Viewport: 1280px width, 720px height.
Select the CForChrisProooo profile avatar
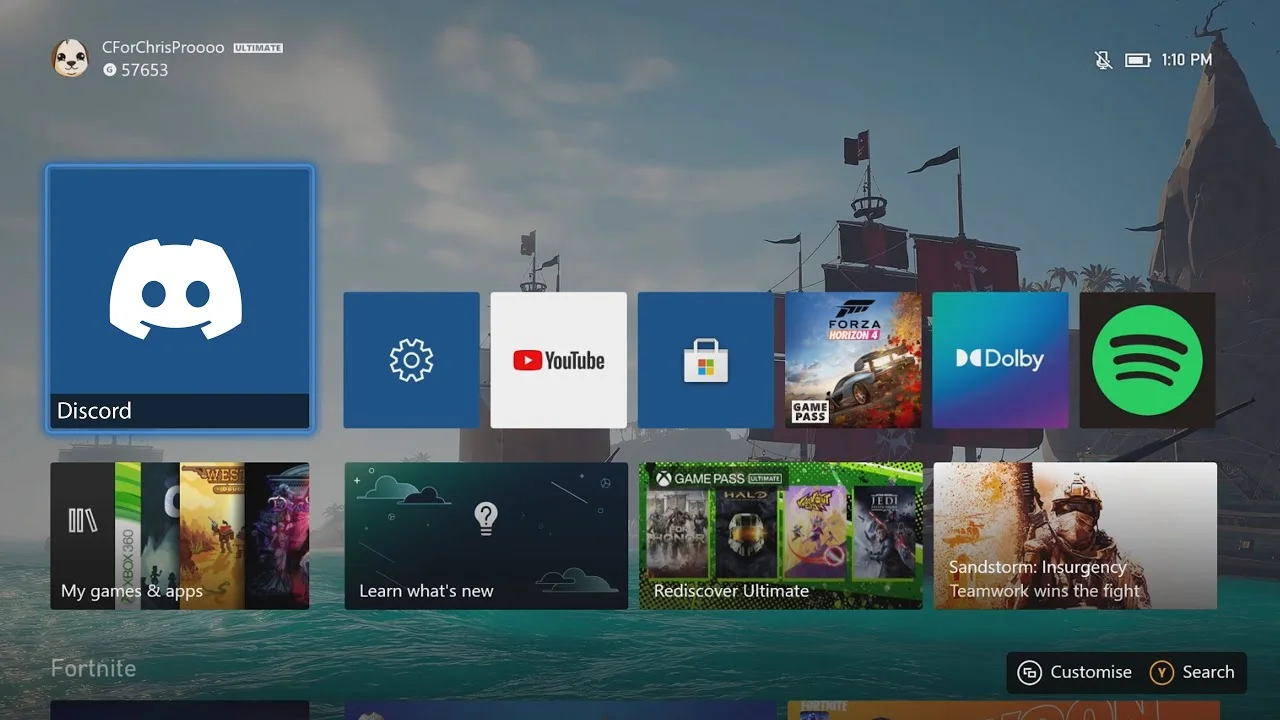(69, 58)
